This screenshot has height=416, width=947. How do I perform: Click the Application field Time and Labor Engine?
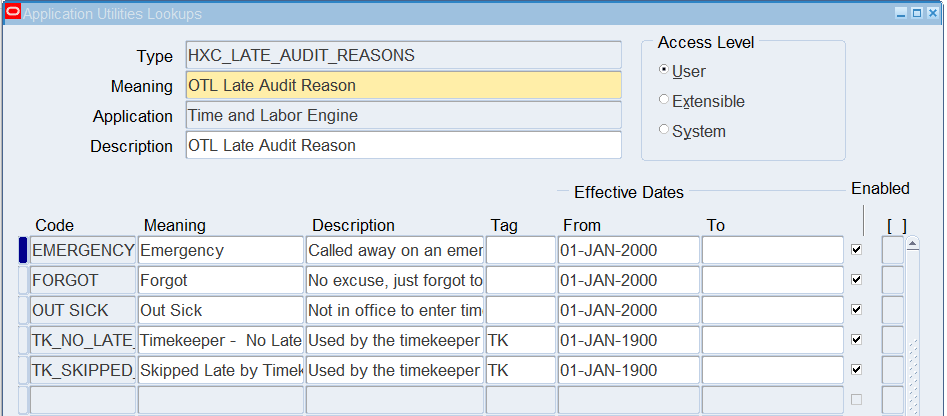coord(403,115)
